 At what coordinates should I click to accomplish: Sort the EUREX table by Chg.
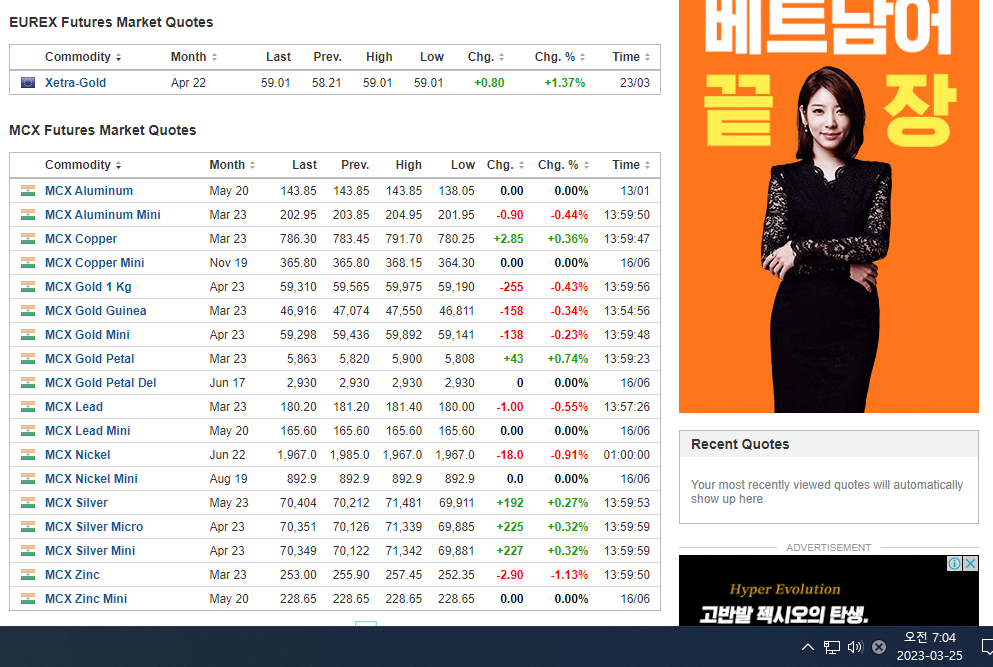(x=486, y=57)
